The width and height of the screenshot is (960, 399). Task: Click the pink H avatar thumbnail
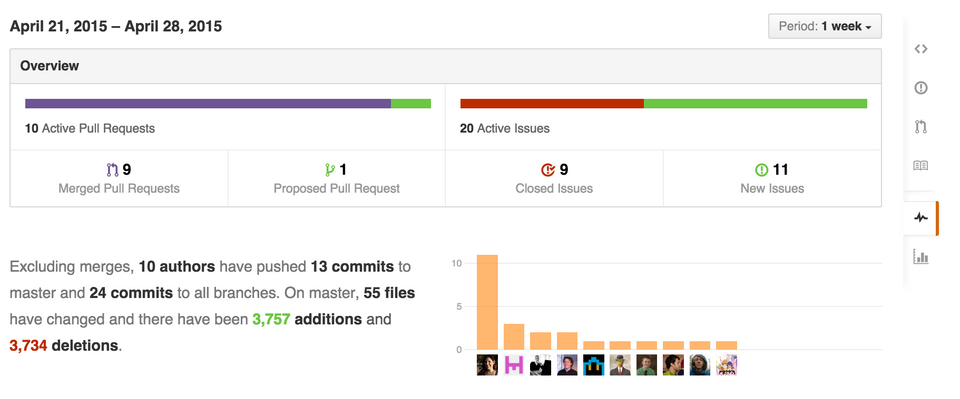(514, 365)
